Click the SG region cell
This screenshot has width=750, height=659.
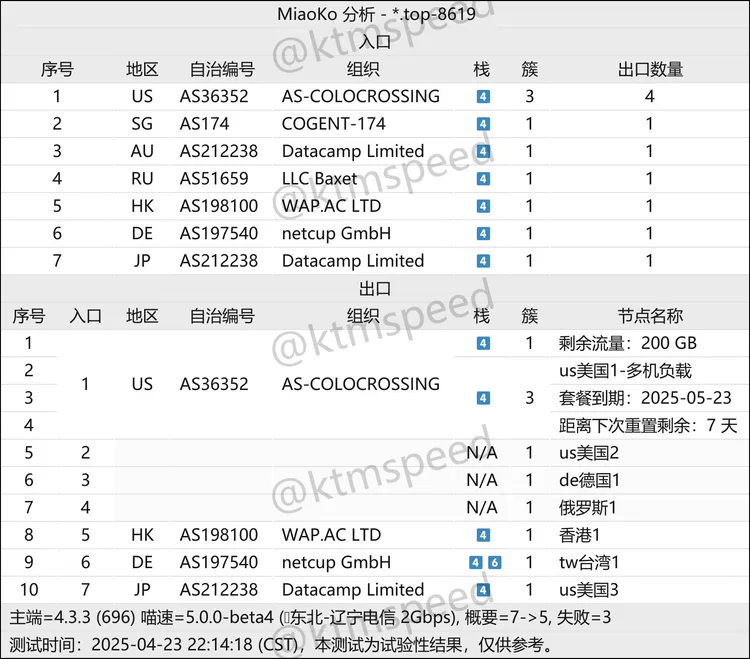[x=142, y=125]
